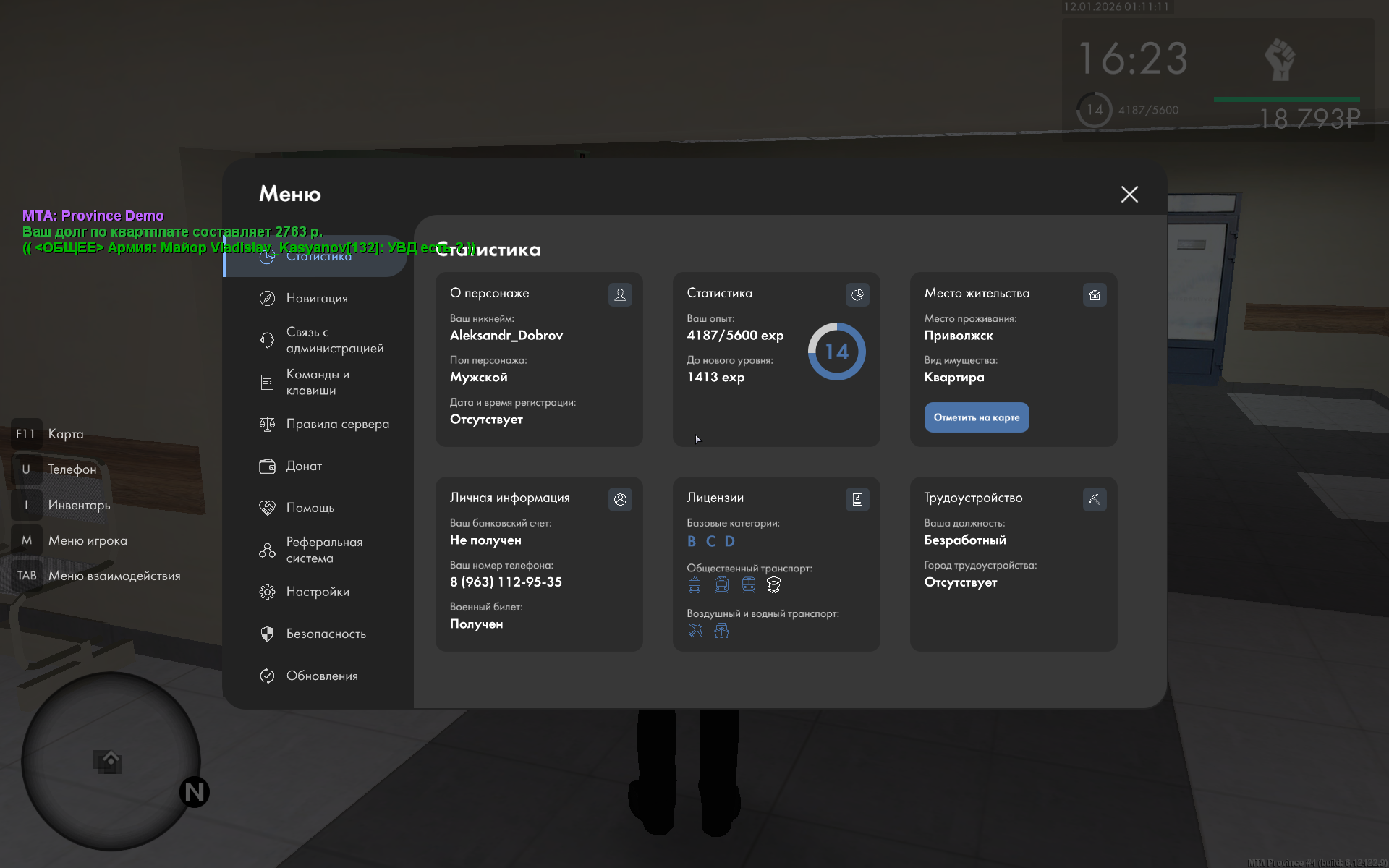
Task: Click the pickaxe icon in Трудоустройство card
Action: 1095,499
